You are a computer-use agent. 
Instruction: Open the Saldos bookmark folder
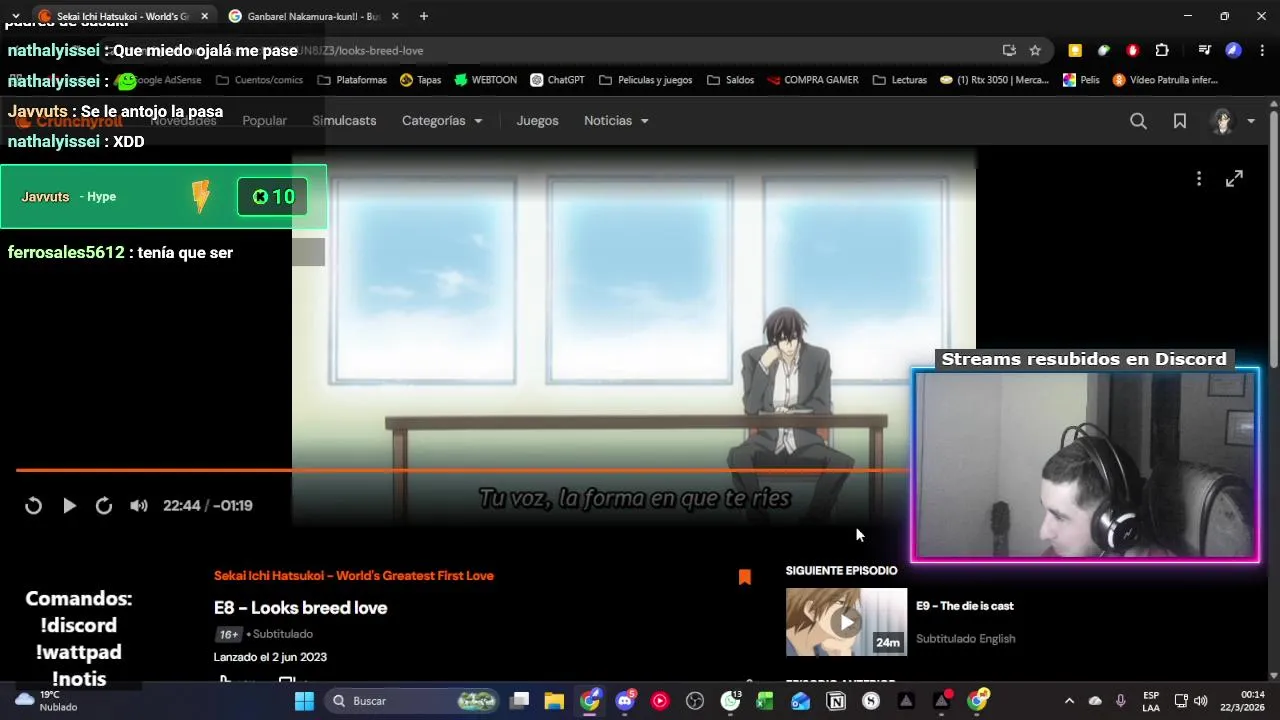[x=730, y=80]
